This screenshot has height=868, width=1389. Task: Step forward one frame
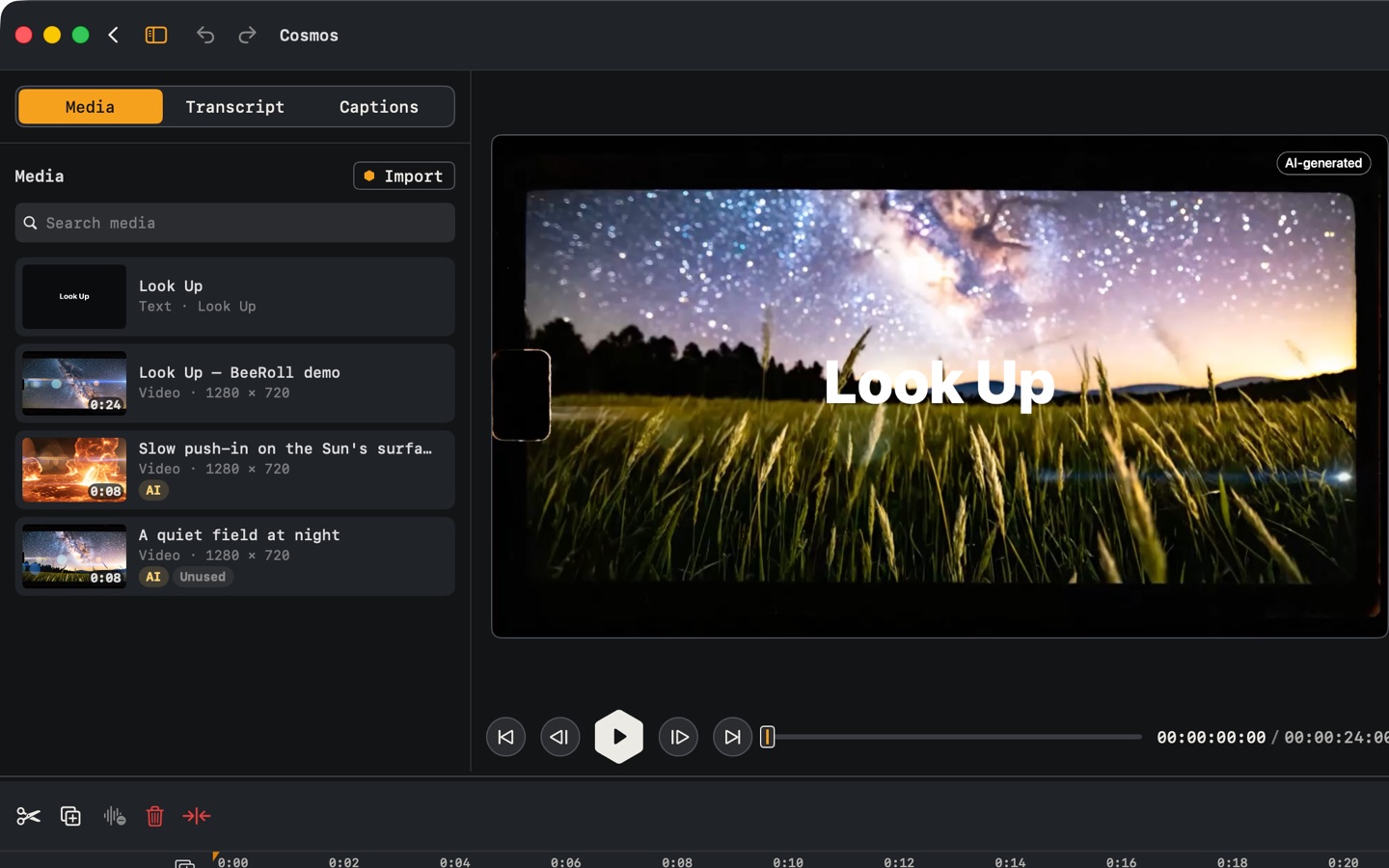coord(678,737)
